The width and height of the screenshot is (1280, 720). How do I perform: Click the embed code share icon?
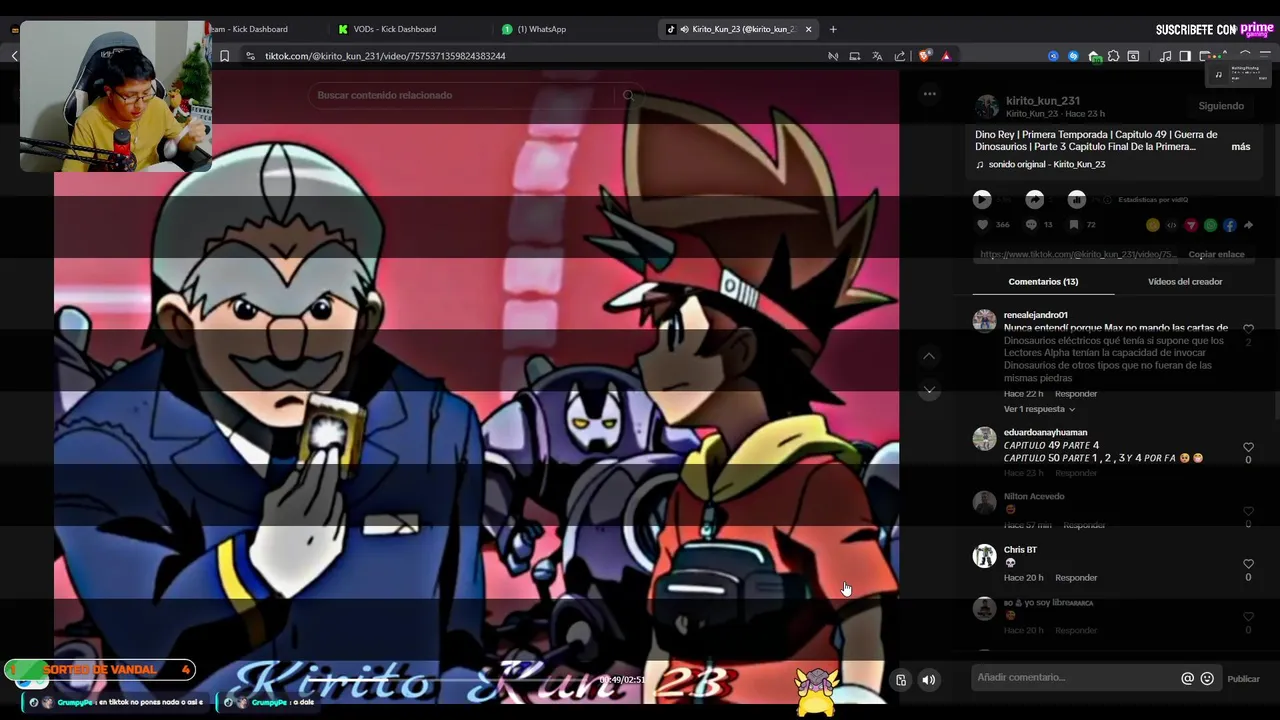(1172, 225)
